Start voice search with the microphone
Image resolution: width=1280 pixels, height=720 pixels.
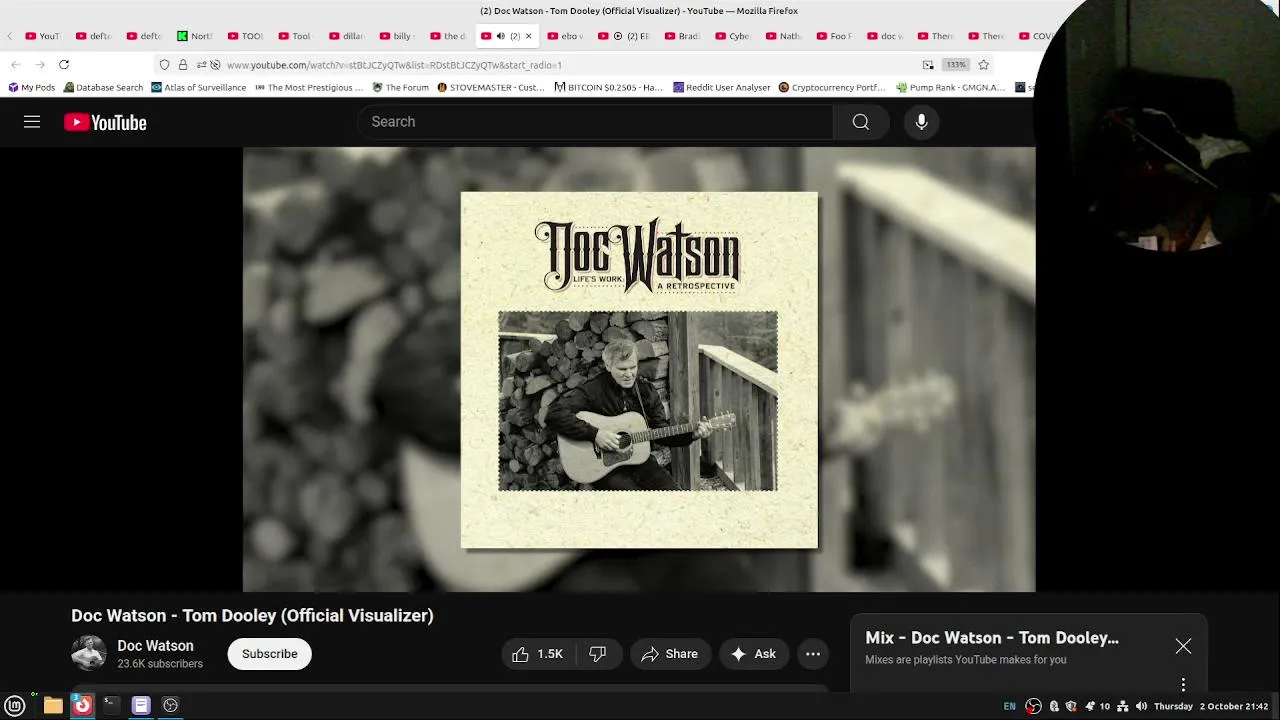tap(922, 122)
